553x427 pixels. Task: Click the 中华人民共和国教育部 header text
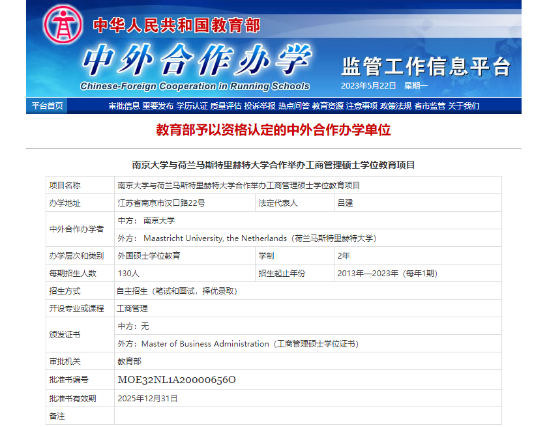(x=176, y=25)
